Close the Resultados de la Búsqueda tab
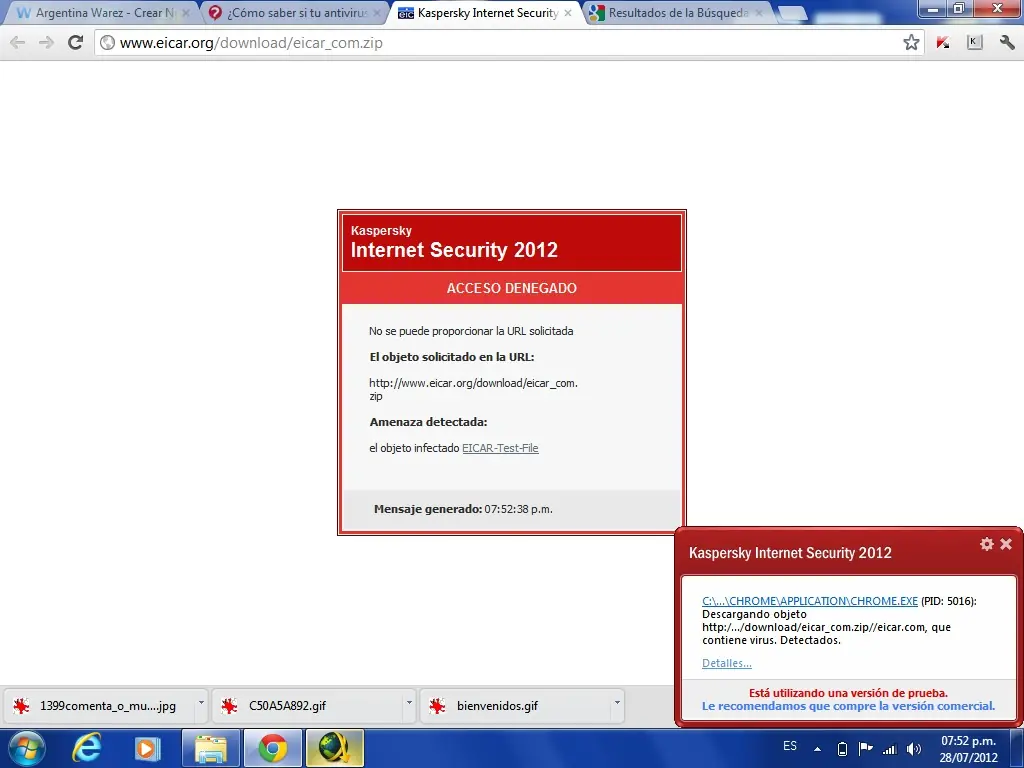1024x768 pixels. point(759,13)
